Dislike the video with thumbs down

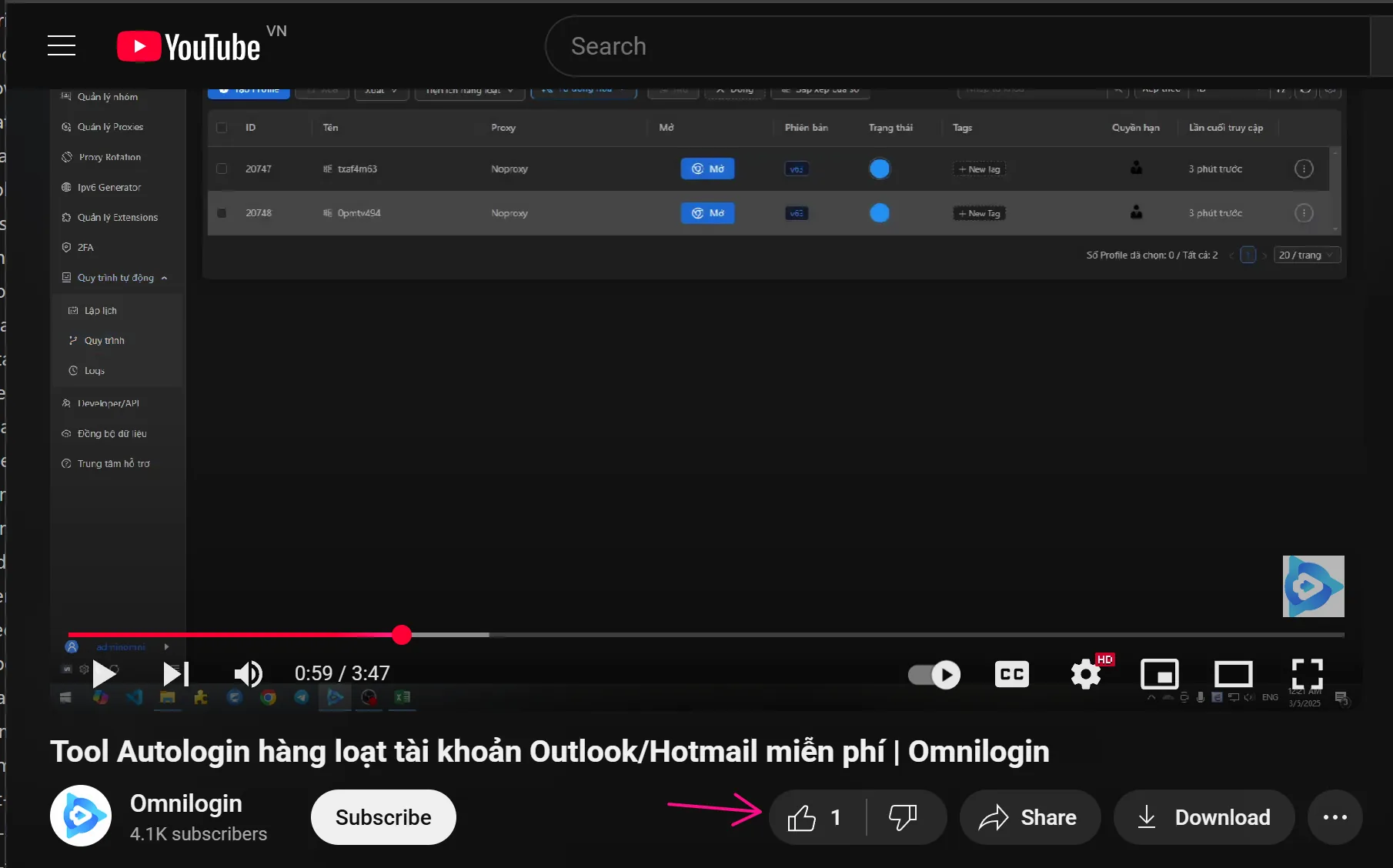904,817
